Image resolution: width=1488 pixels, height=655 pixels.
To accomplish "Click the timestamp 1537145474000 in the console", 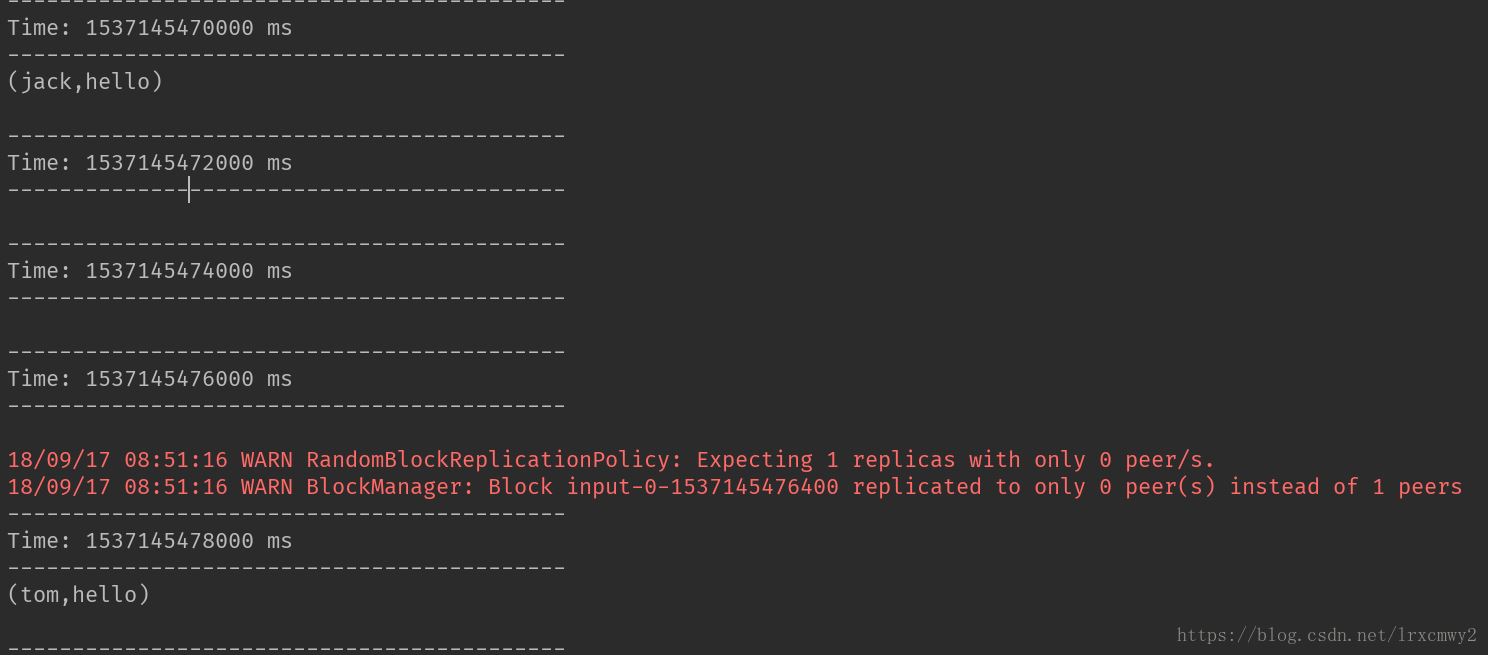I will coord(169,271).
